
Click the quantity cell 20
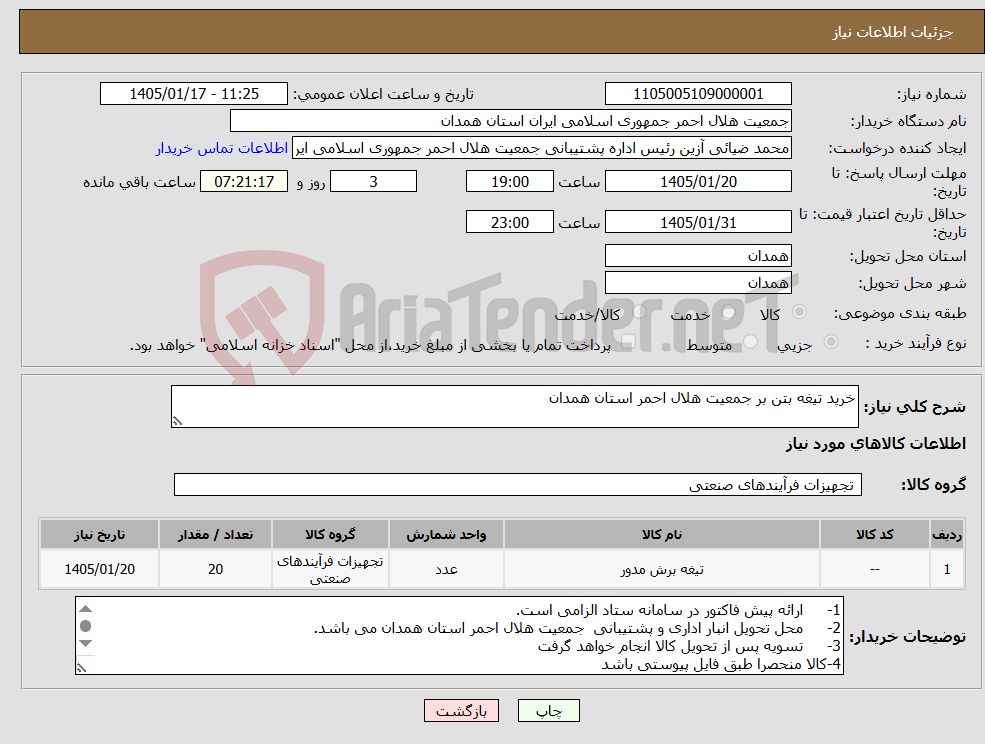[x=215, y=569]
